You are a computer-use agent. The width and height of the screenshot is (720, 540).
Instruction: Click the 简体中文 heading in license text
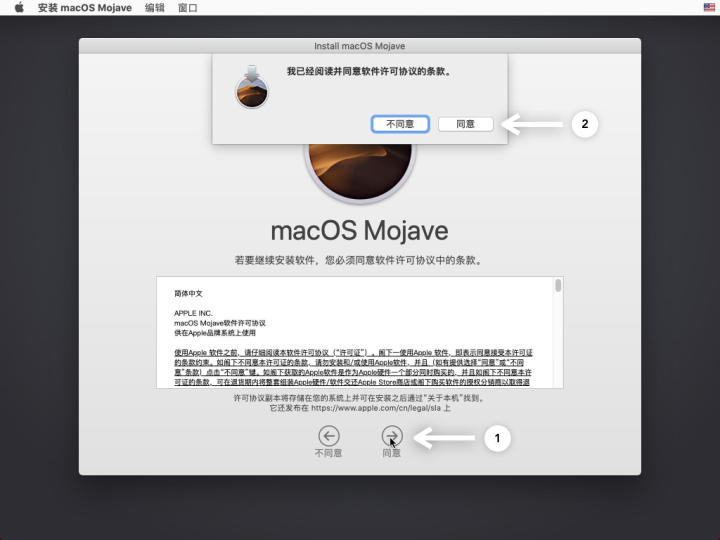click(x=188, y=293)
